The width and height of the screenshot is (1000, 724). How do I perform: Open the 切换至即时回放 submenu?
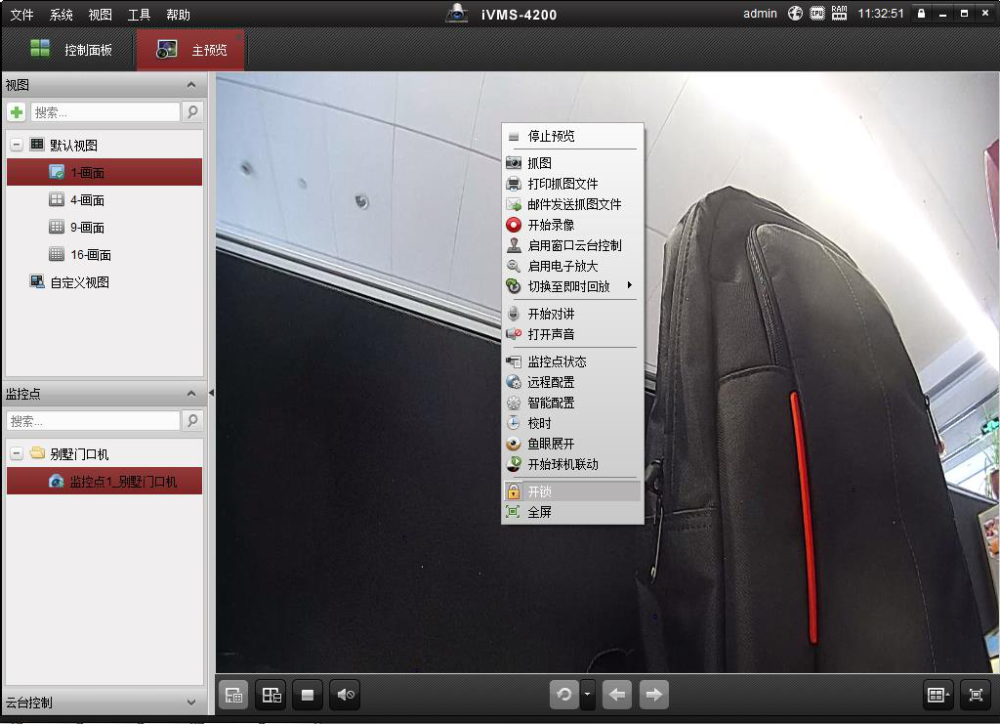(572, 286)
